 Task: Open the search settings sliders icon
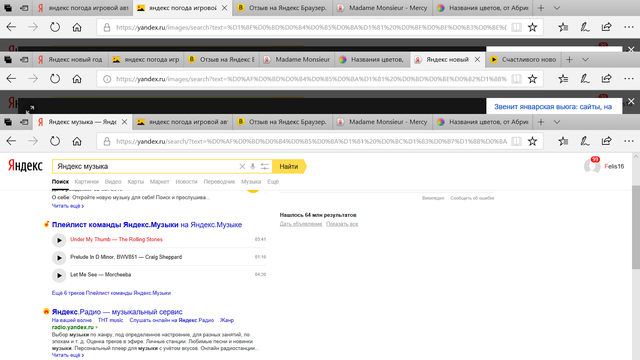coord(264,166)
